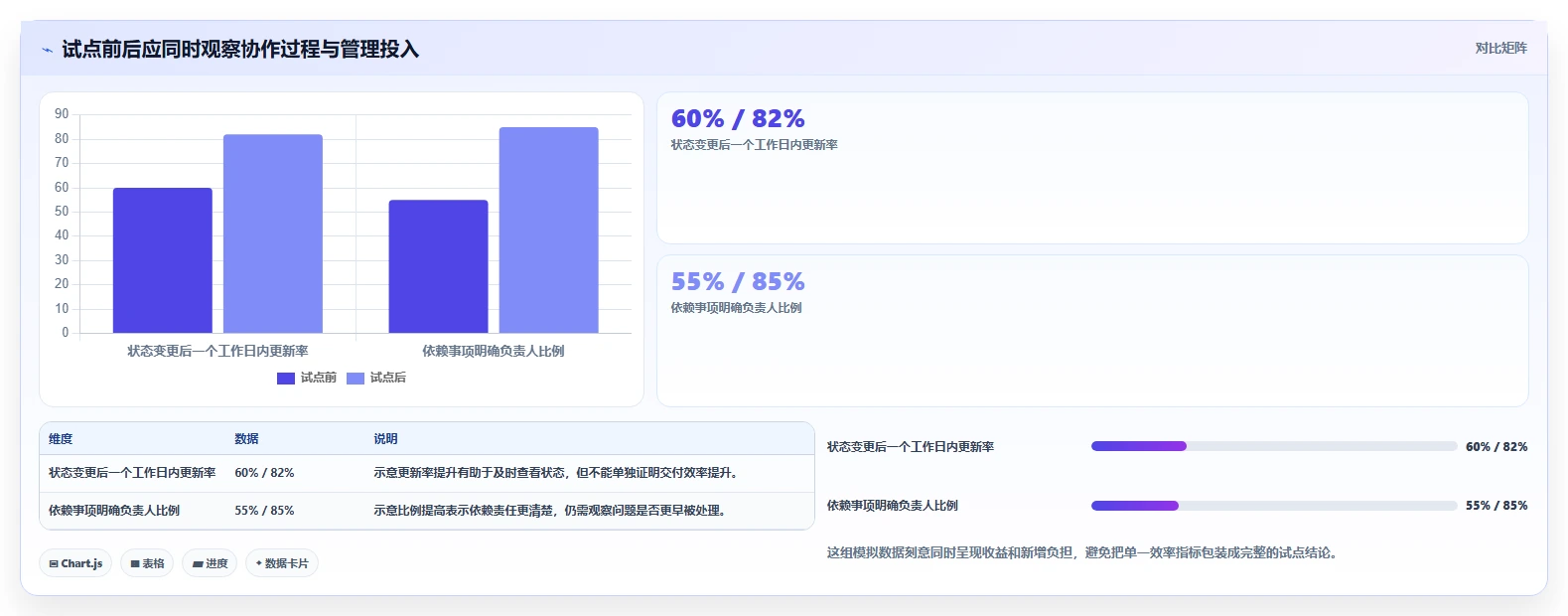Click the y-axis value 90

click(x=62, y=114)
